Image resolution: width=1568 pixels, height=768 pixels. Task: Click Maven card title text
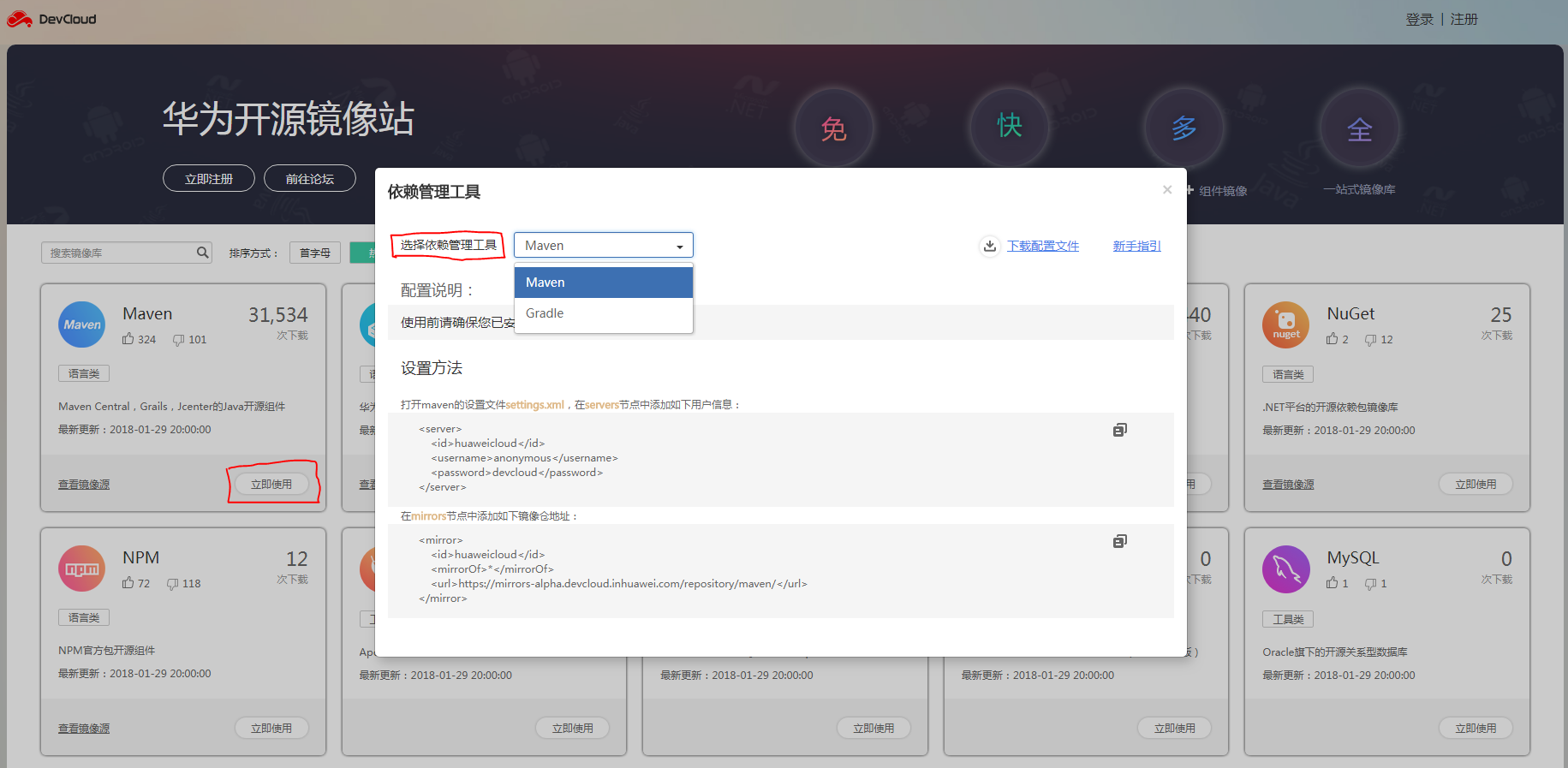click(147, 313)
